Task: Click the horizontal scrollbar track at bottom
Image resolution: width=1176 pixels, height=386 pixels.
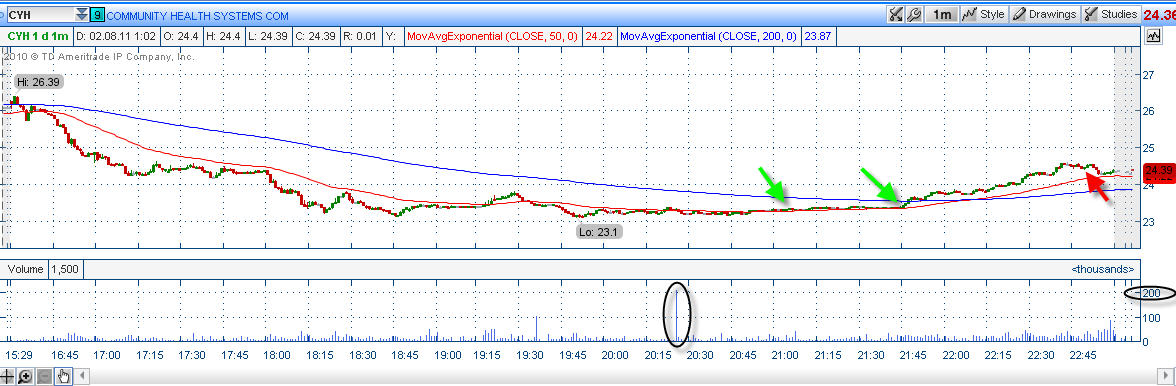Action: click(x=622, y=376)
